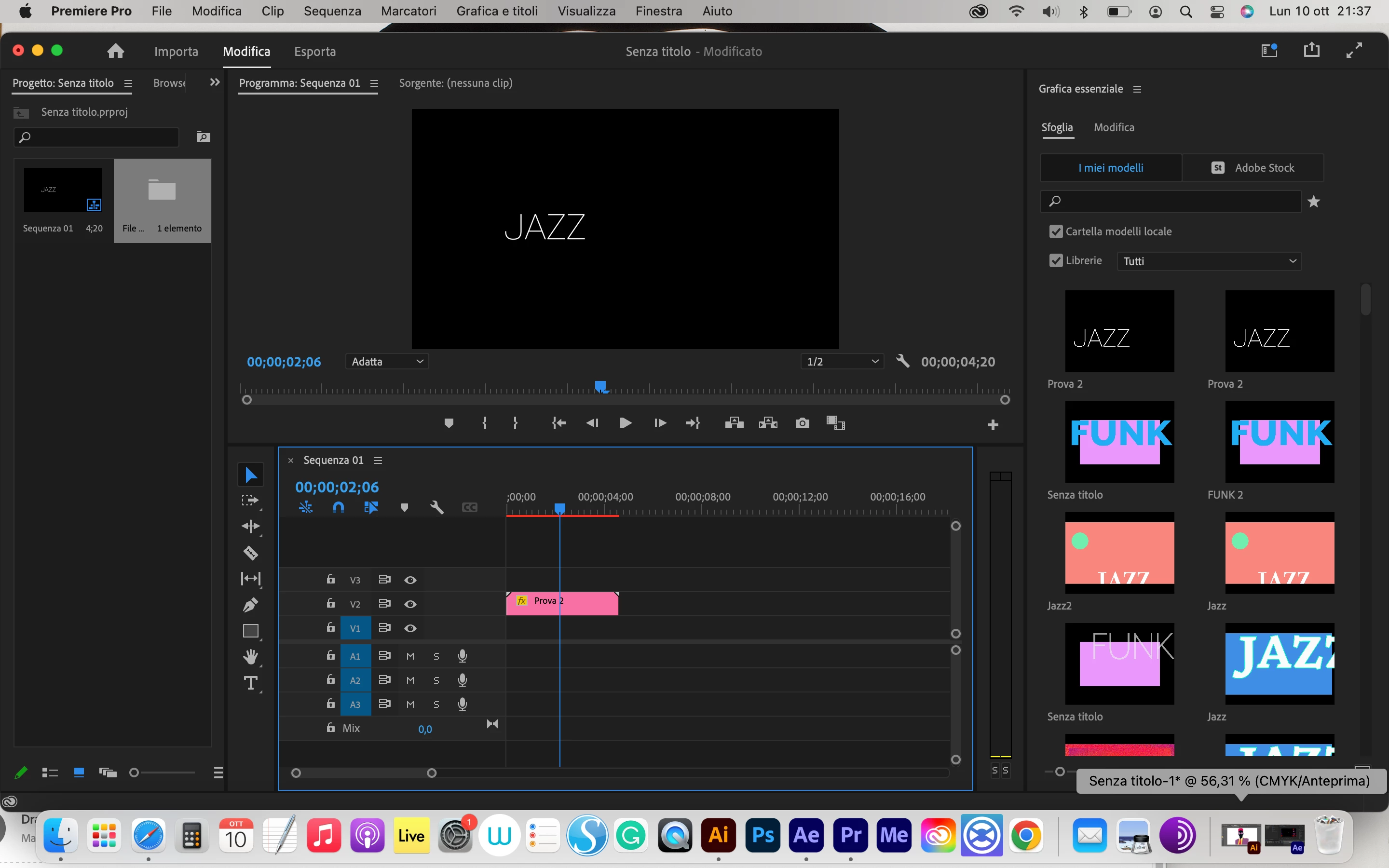
Task: Open the Modifica tab in Grafica essenziale
Action: point(1114,127)
